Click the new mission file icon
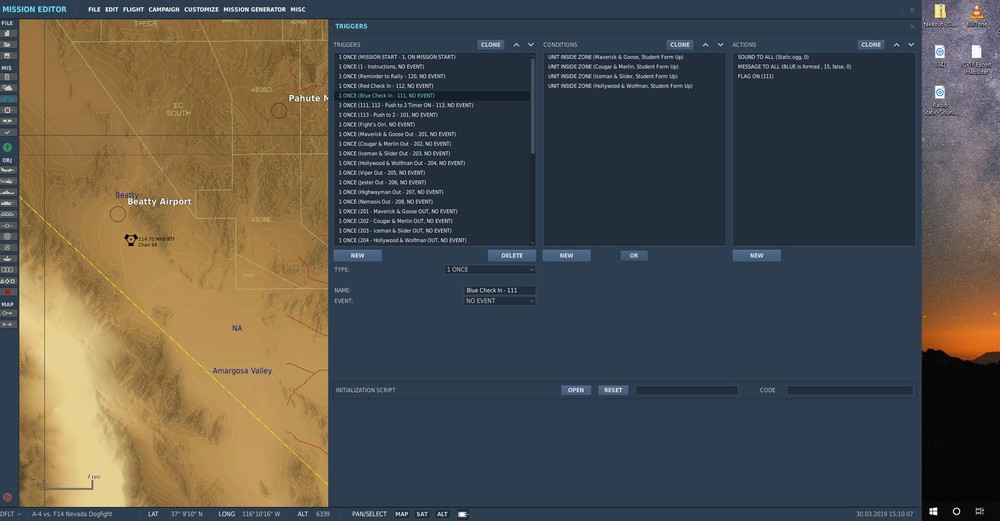Screen dimensions: 1000x521 pos(8,34)
